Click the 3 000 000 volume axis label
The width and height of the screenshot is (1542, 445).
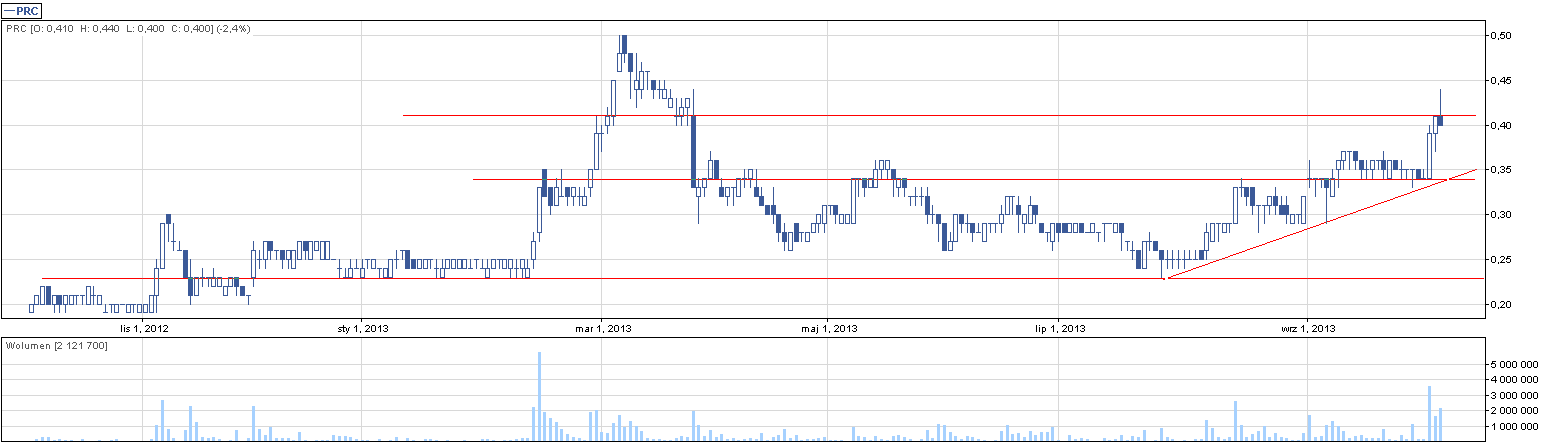pyautogui.click(x=1512, y=396)
